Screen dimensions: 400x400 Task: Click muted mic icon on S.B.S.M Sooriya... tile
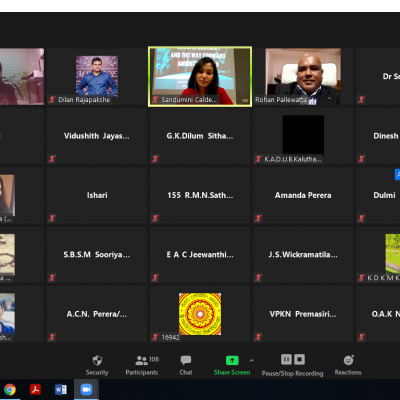[52, 277]
